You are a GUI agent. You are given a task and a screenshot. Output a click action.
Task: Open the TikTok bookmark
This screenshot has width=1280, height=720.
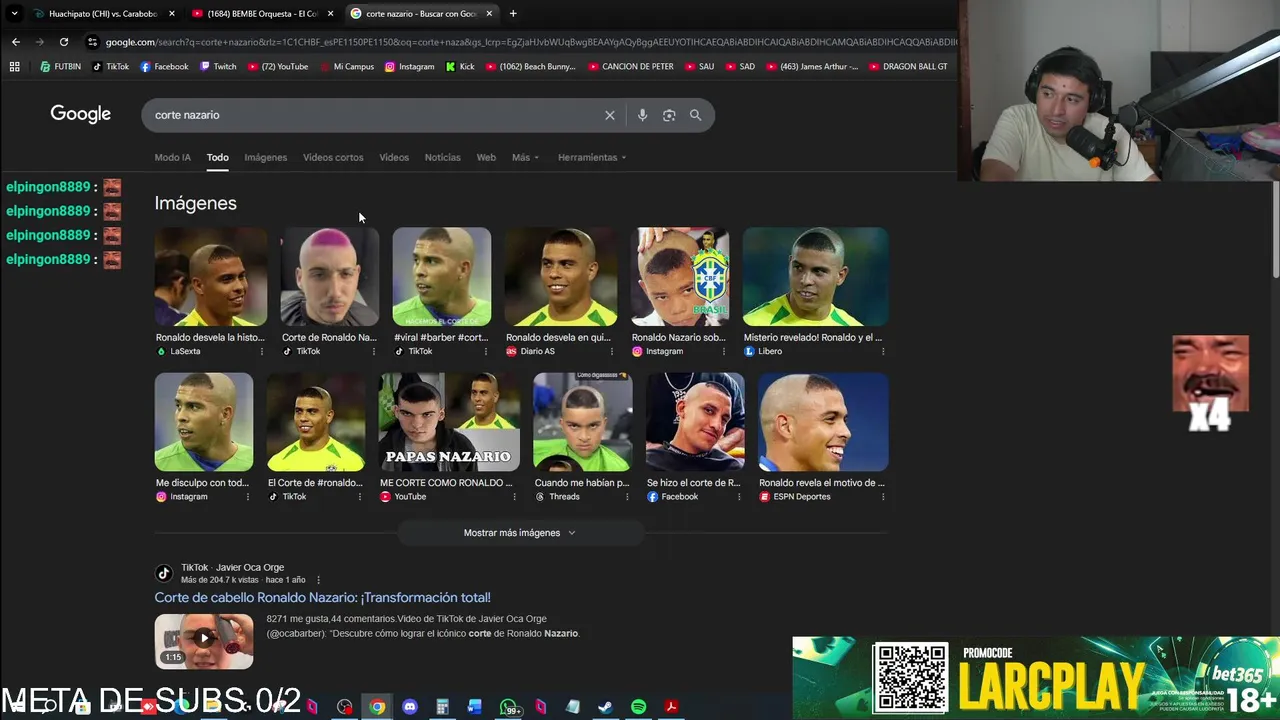(x=111, y=66)
